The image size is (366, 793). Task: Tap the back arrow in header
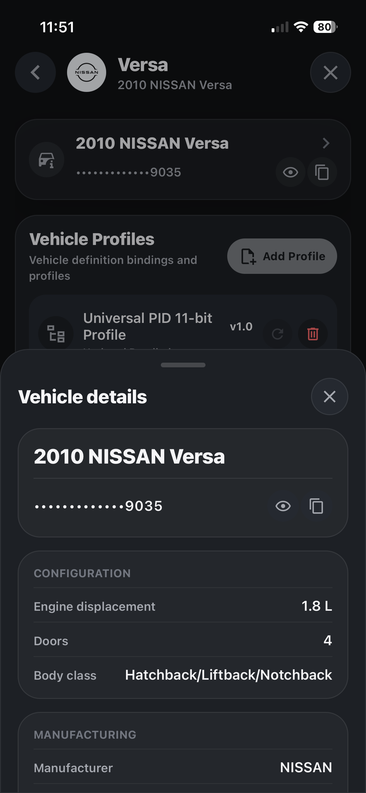pyautogui.click(x=35, y=73)
